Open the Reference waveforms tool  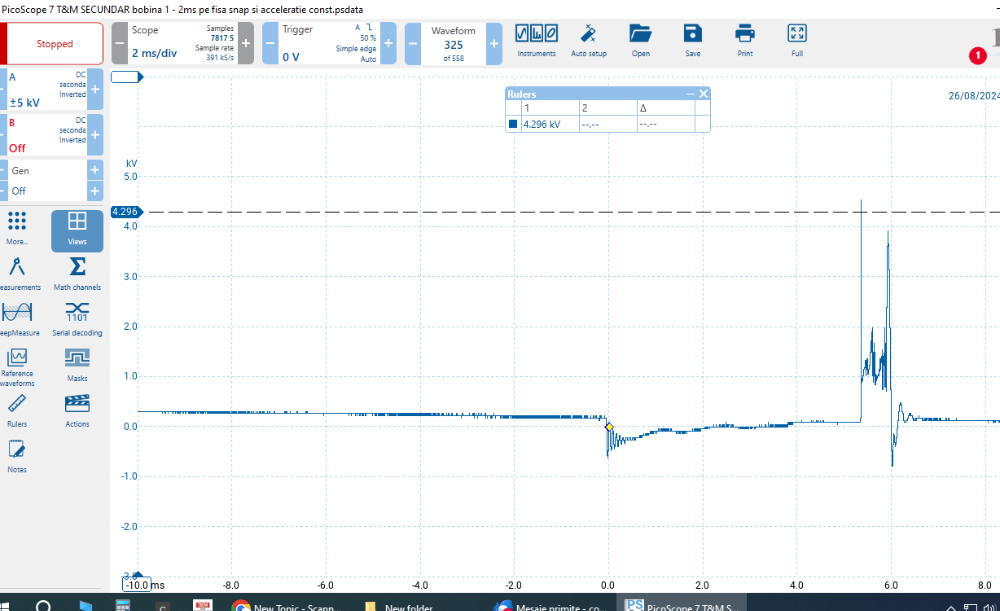tap(17, 366)
